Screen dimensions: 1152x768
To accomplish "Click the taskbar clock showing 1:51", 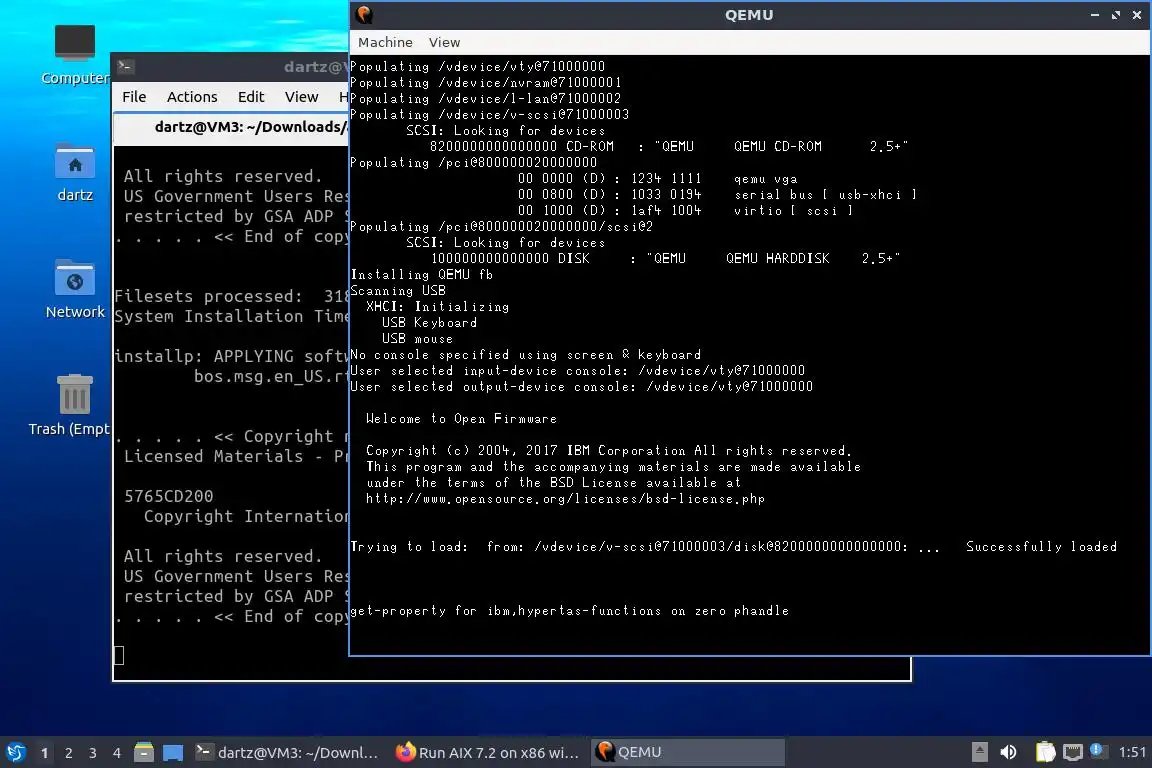I will point(1131,752).
